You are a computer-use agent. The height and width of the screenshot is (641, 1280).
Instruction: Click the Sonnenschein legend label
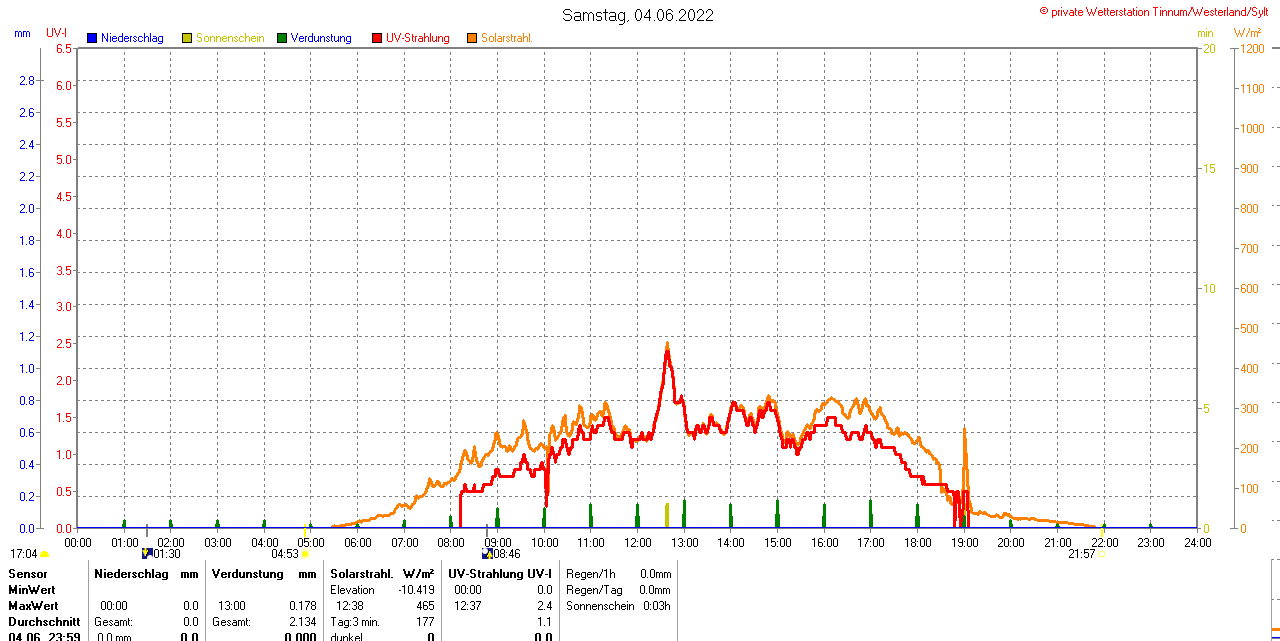230,38
